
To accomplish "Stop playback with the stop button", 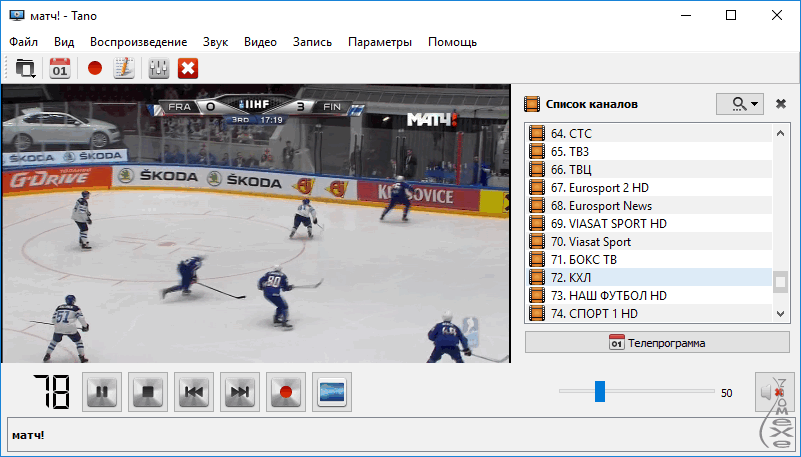I will coord(148,392).
